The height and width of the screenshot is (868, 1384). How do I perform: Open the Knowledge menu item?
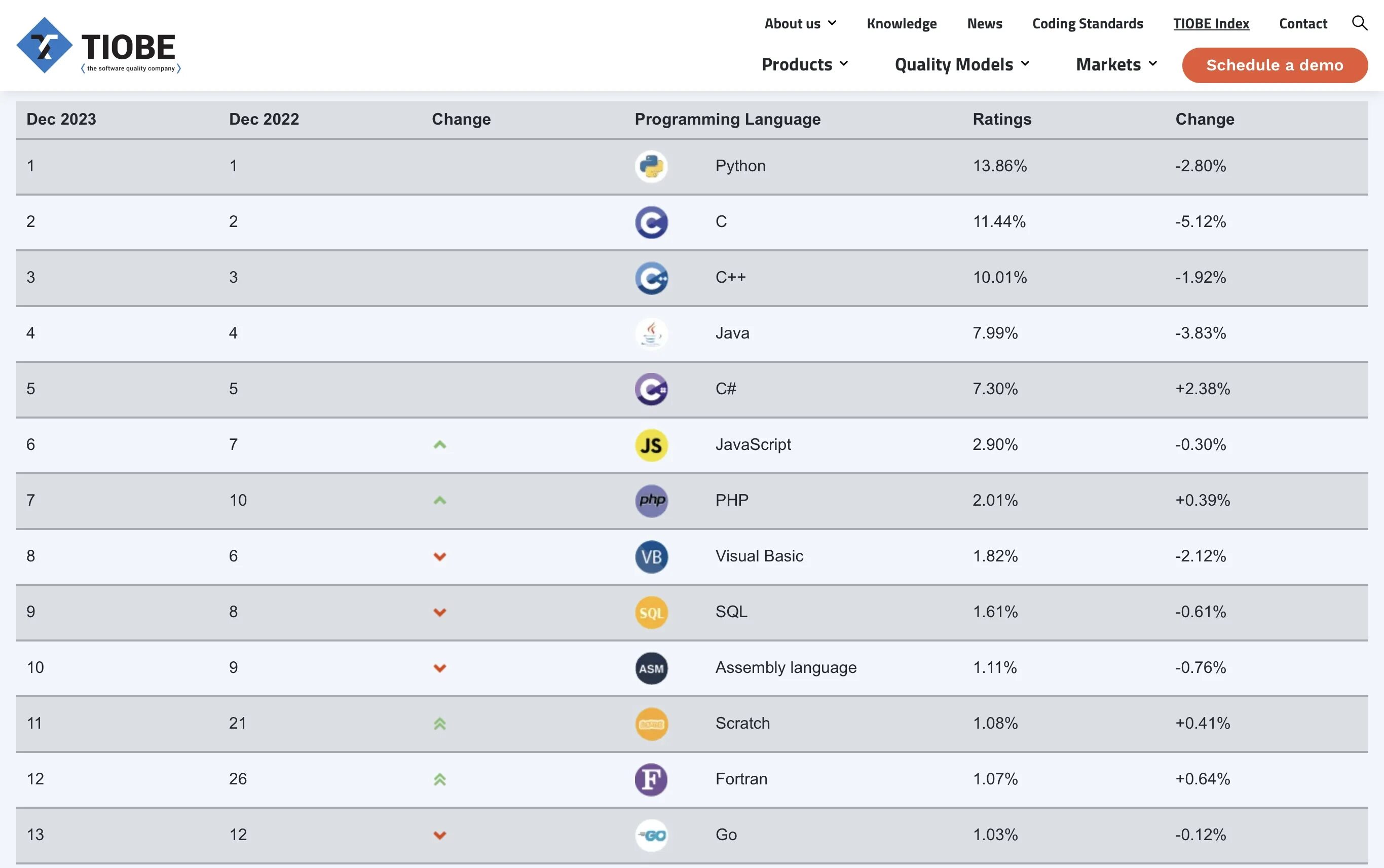click(x=901, y=23)
